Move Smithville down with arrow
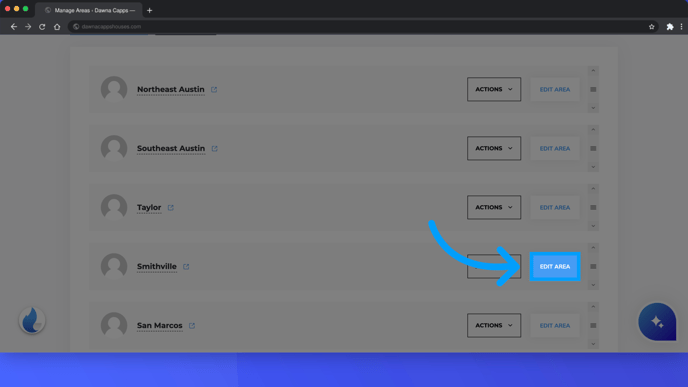The image size is (688, 387). tap(593, 285)
